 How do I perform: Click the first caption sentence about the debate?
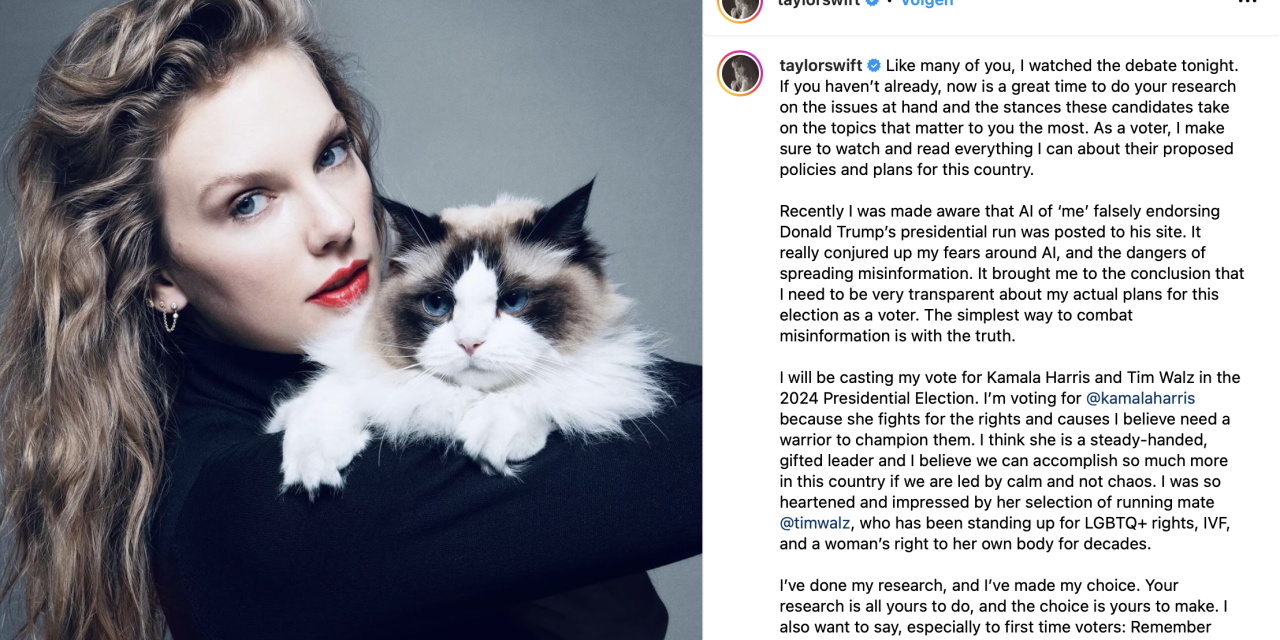click(x=1062, y=66)
